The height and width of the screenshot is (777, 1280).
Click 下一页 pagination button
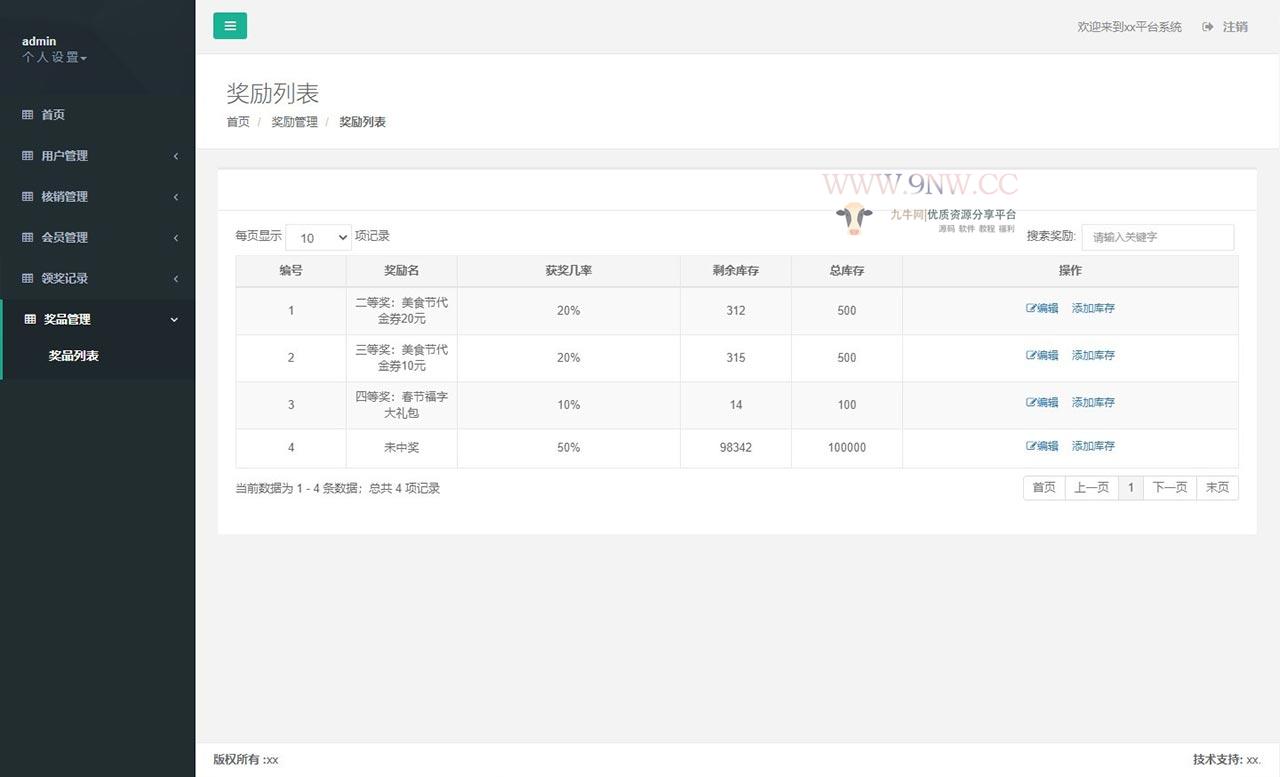1170,488
